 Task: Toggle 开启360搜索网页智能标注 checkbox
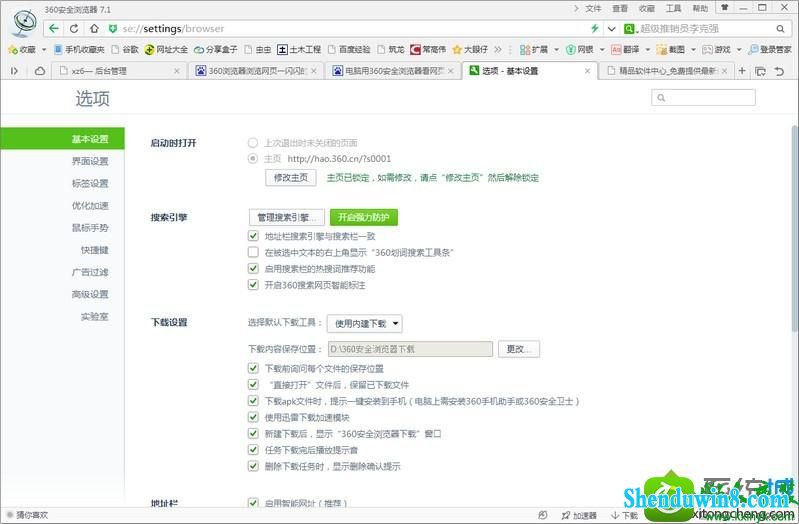click(253, 284)
